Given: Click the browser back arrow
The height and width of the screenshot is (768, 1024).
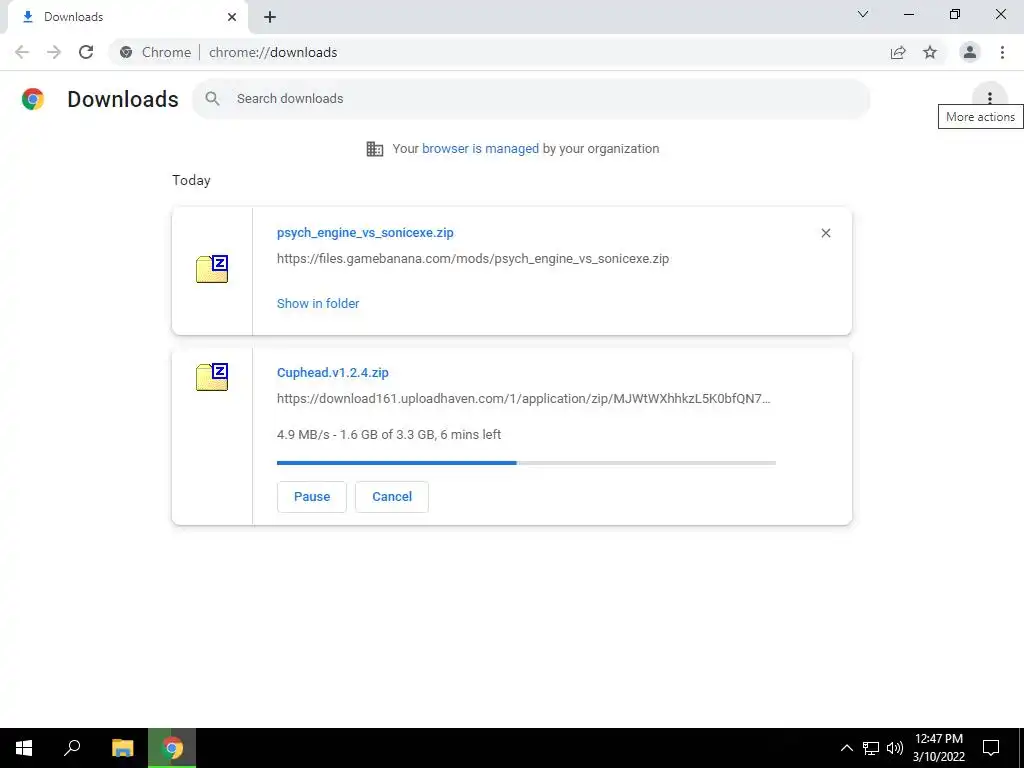Looking at the screenshot, I should click(22, 52).
